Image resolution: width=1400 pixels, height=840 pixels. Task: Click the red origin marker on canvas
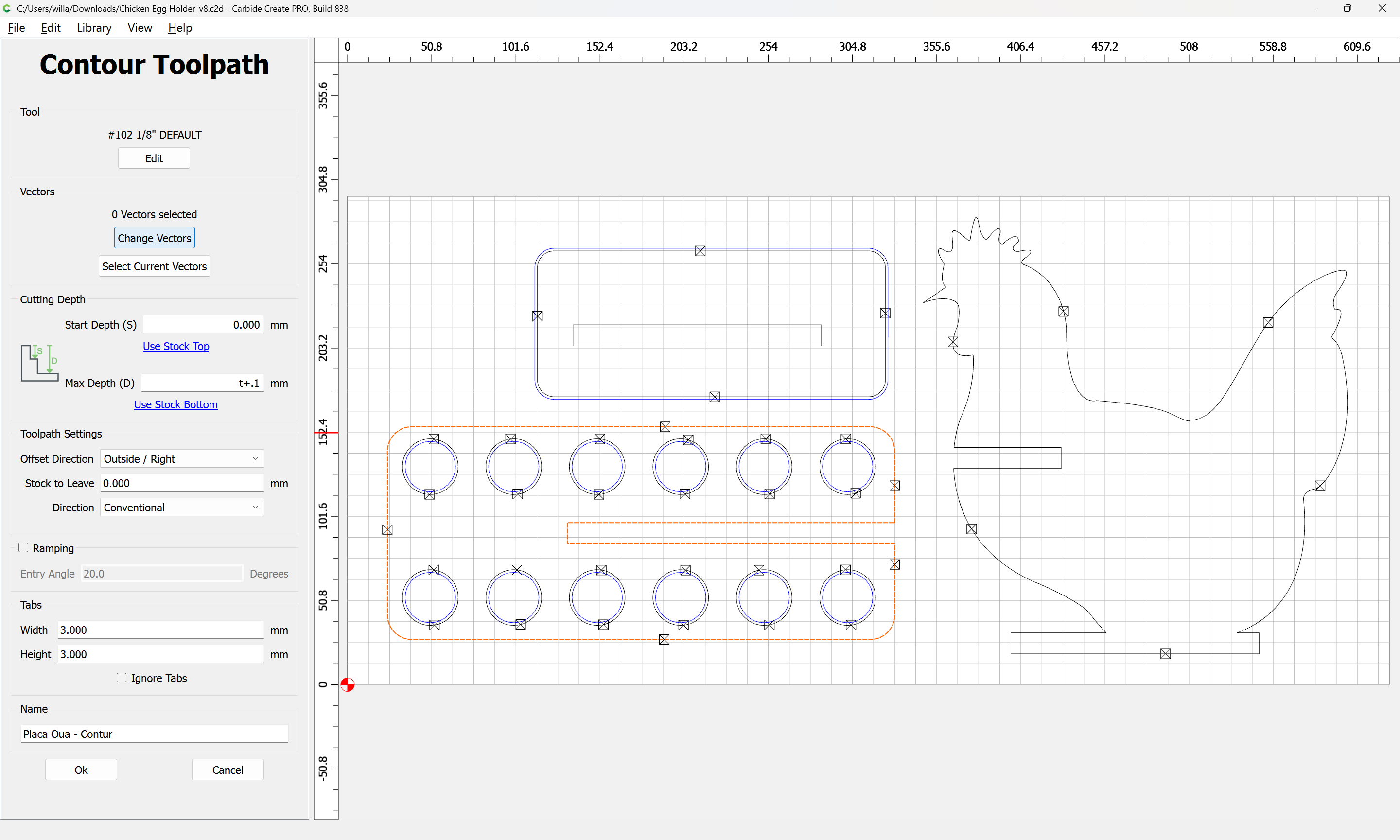click(x=348, y=684)
